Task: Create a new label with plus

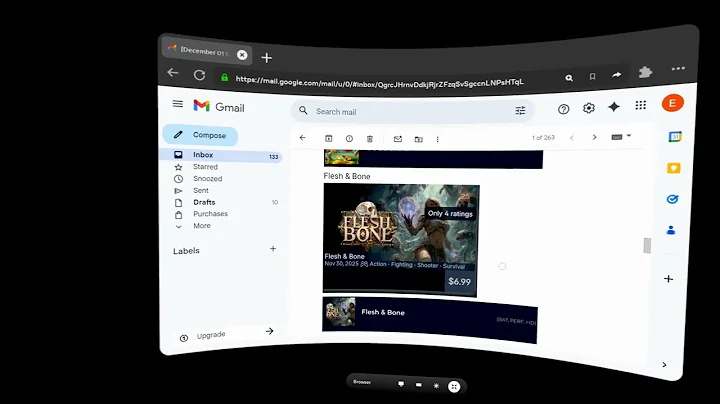Action: 273,249
